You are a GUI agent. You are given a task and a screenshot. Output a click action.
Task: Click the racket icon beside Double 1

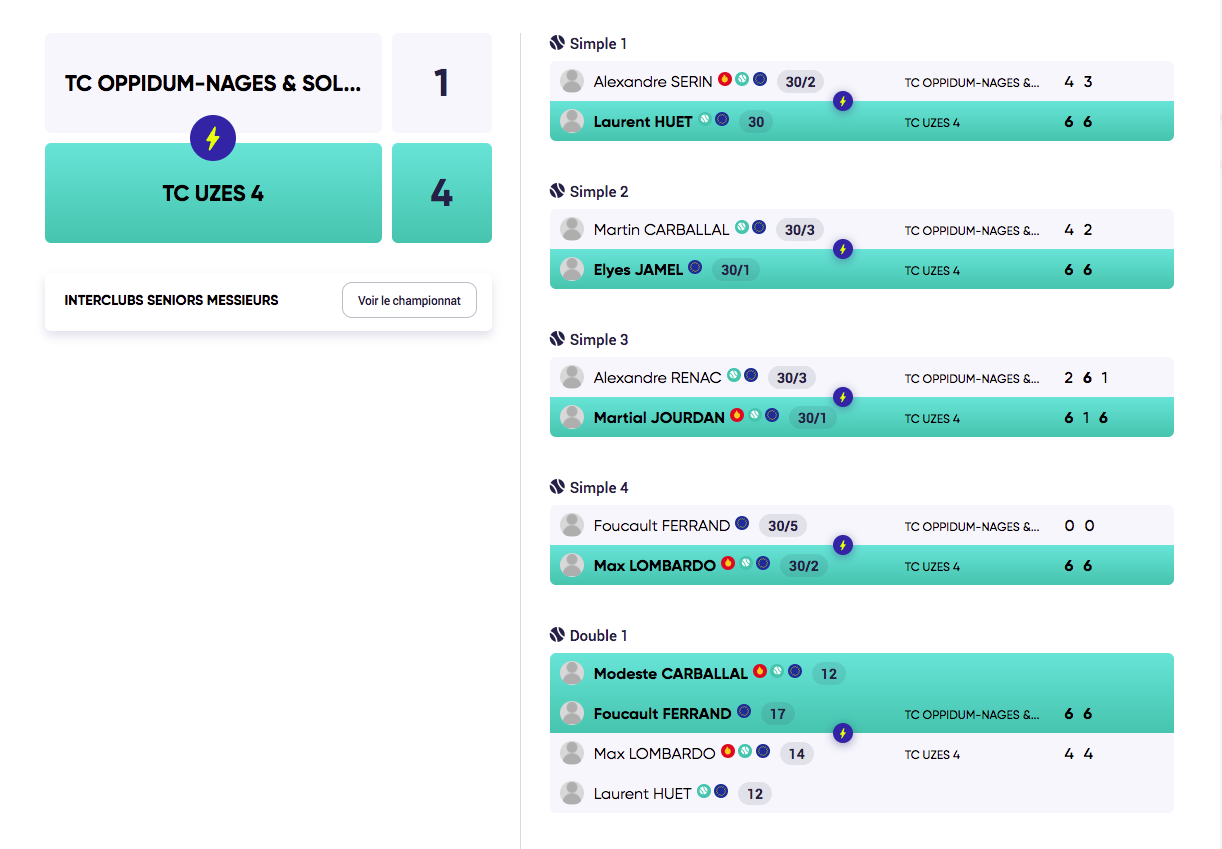click(x=558, y=635)
